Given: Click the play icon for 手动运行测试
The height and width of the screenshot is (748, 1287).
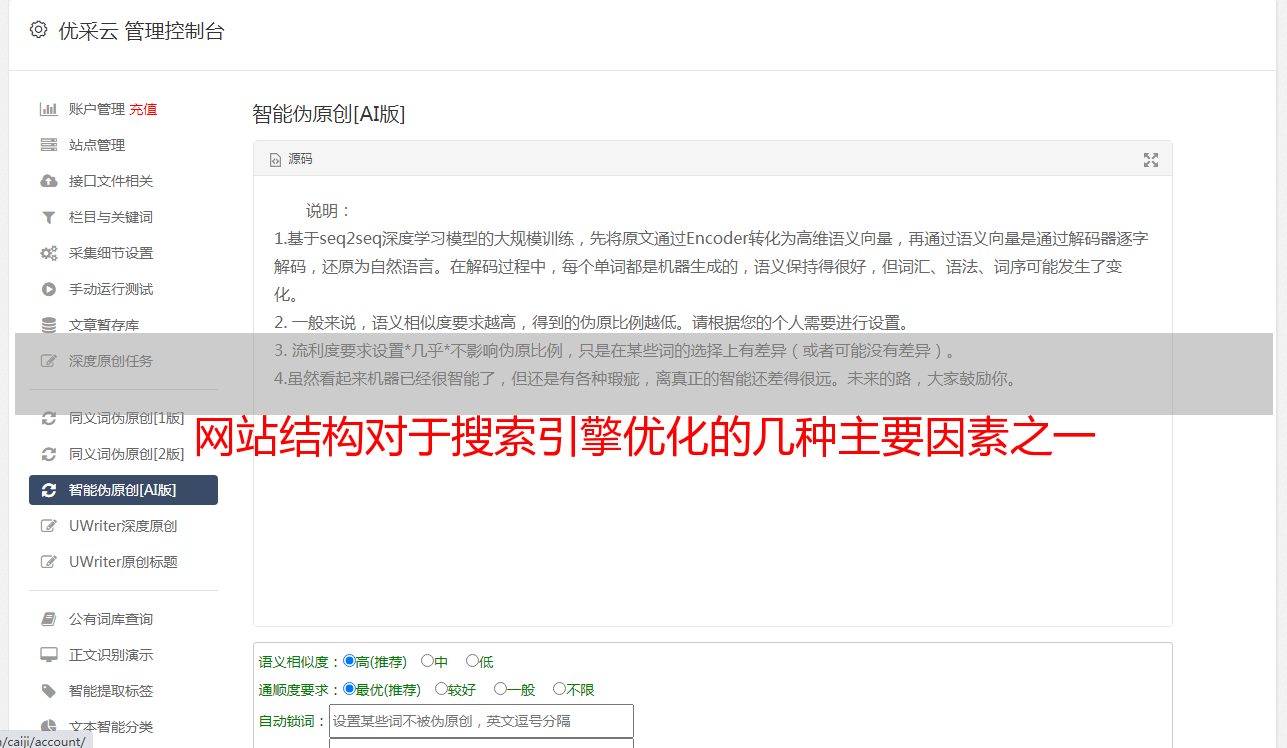Looking at the screenshot, I should point(48,289).
